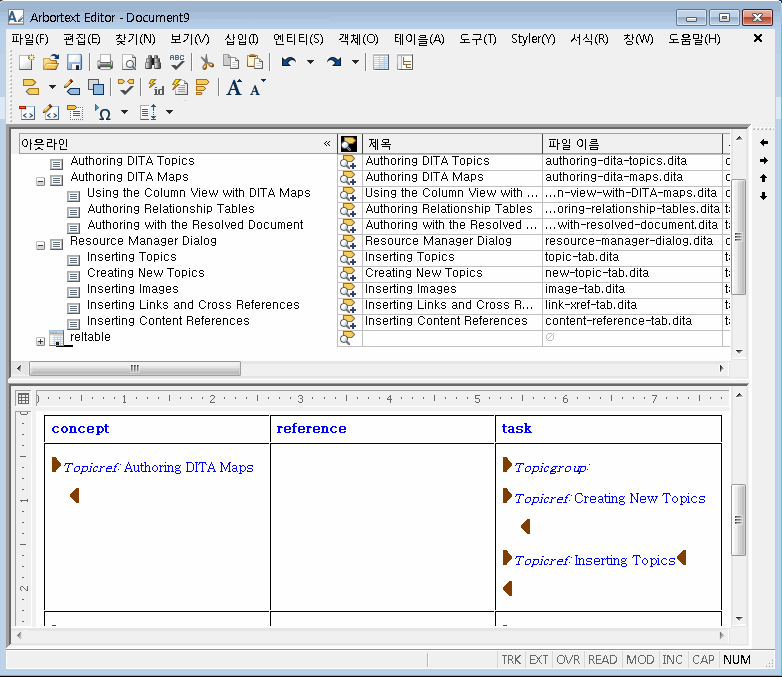782x677 pixels.
Task: Open the line spacing dropdown arrow
Action: (x=170, y=112)
